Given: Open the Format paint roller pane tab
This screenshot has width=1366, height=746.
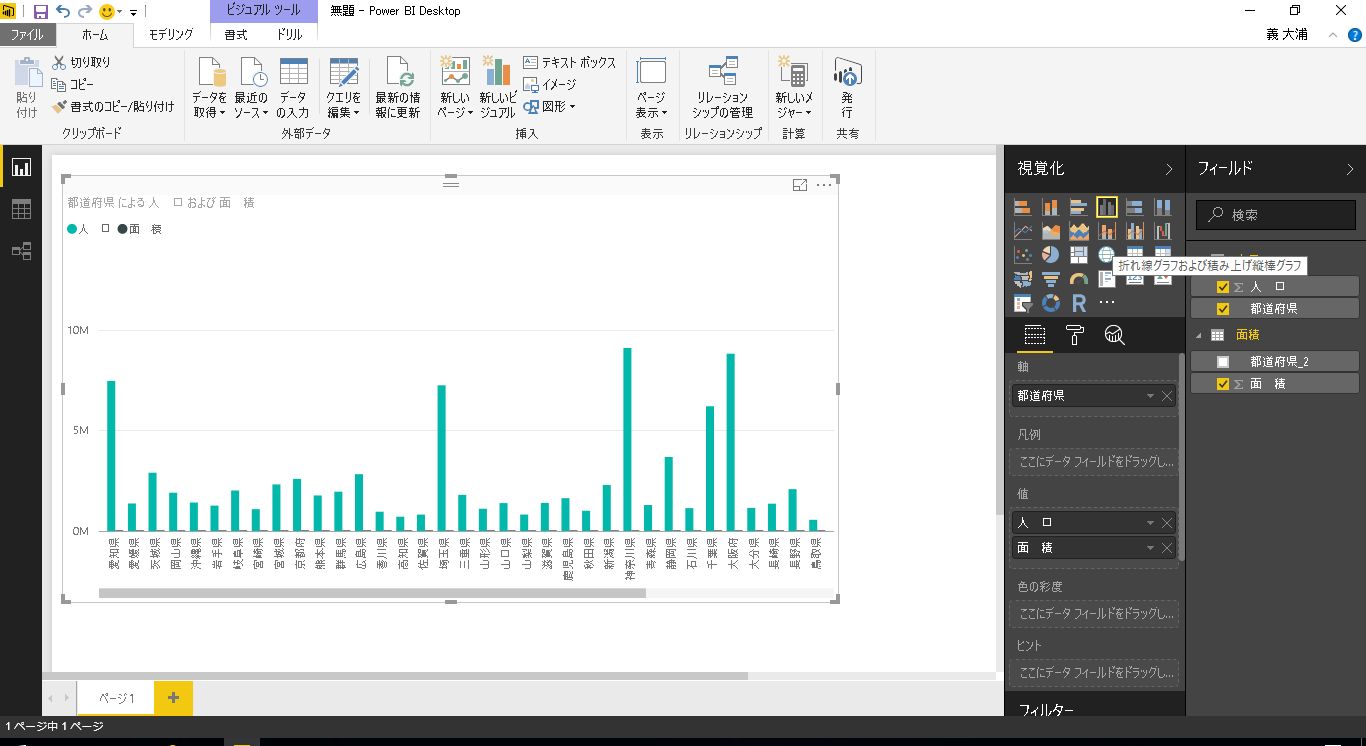Looking at the screenshot, I should (x=1075, y=335).
